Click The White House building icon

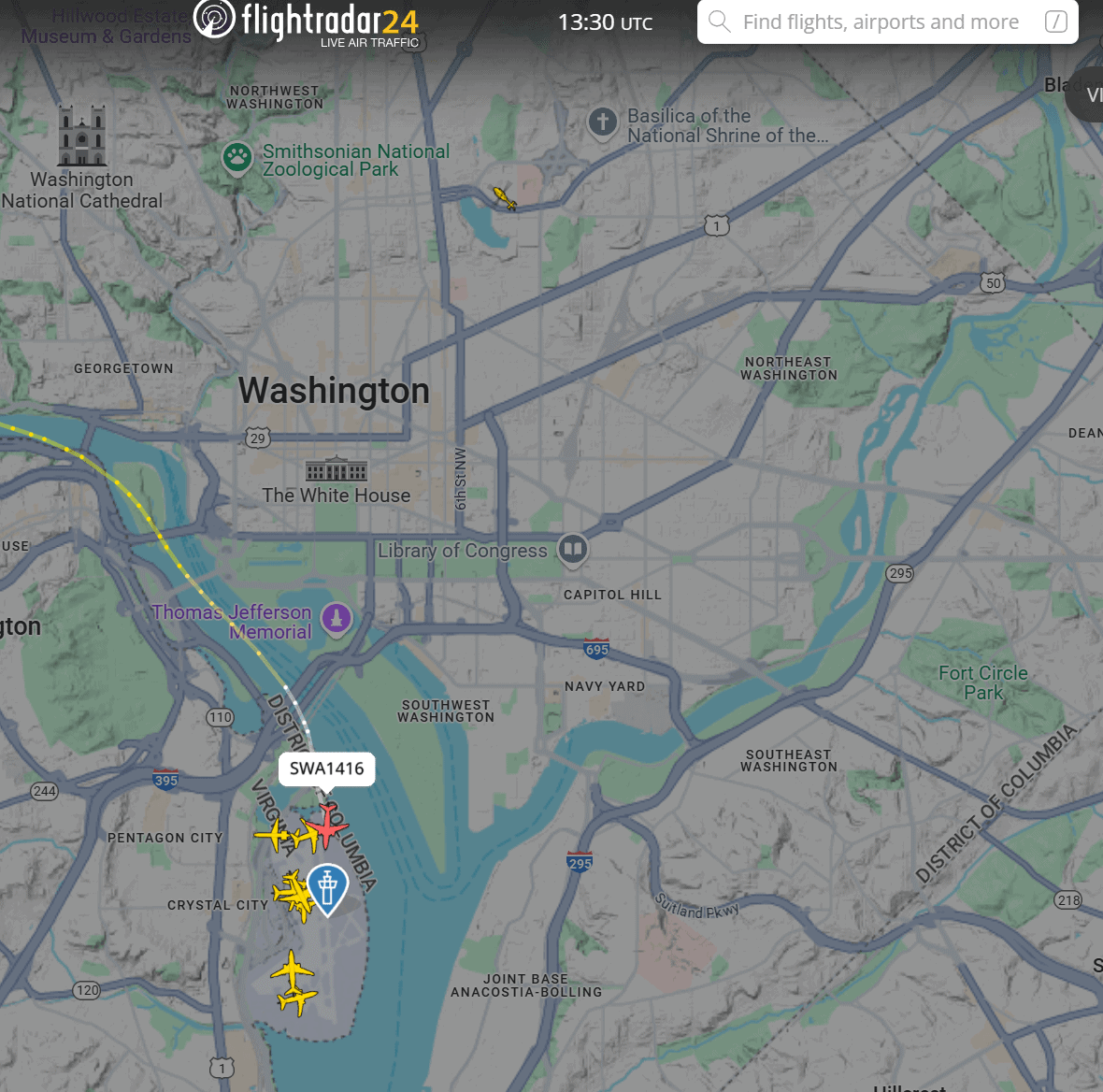(x=337, y=468)
